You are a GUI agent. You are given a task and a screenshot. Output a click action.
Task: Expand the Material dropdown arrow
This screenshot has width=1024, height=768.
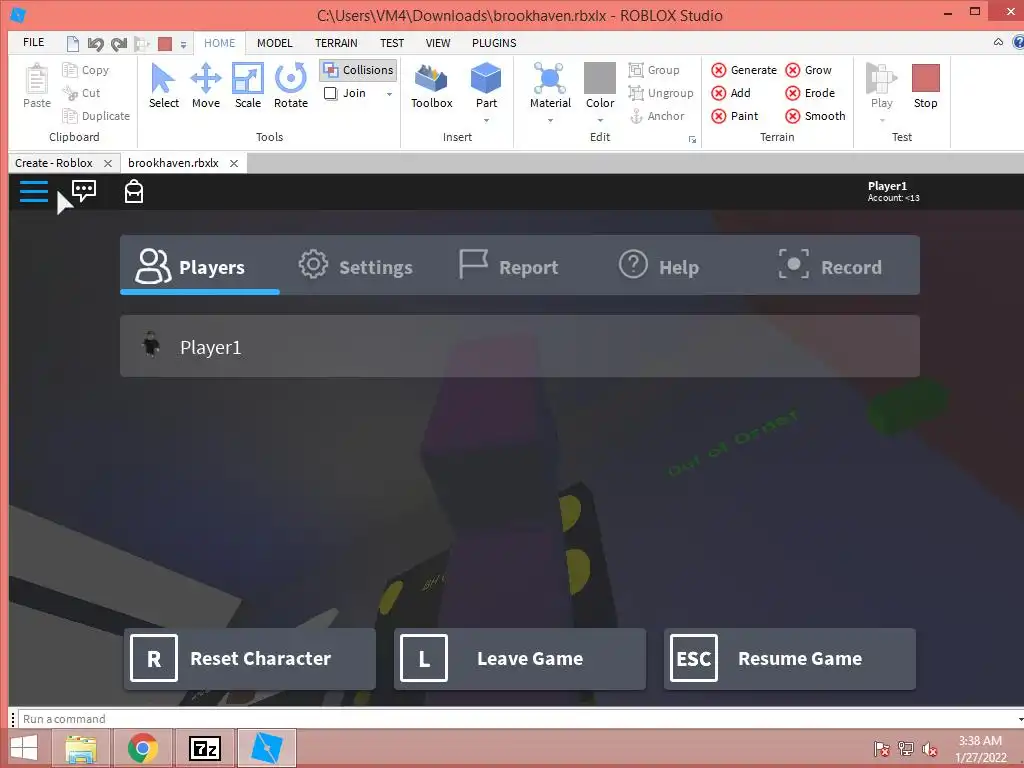click(x=551, y=120)
